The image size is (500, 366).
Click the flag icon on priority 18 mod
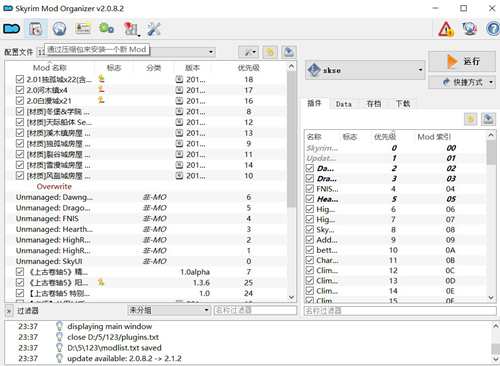coord(101,79)
